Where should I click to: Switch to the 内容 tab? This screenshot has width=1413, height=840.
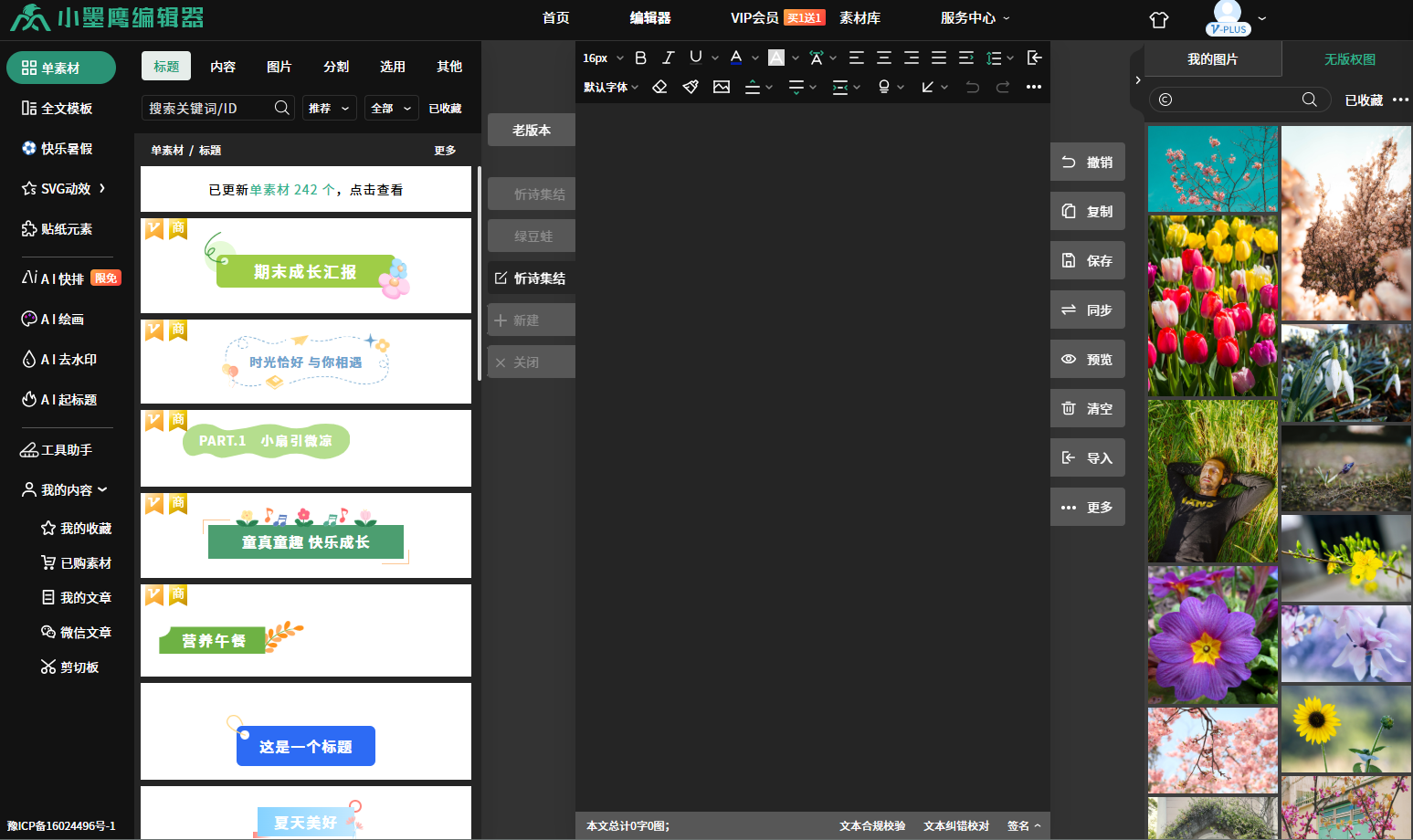point(223,67)
